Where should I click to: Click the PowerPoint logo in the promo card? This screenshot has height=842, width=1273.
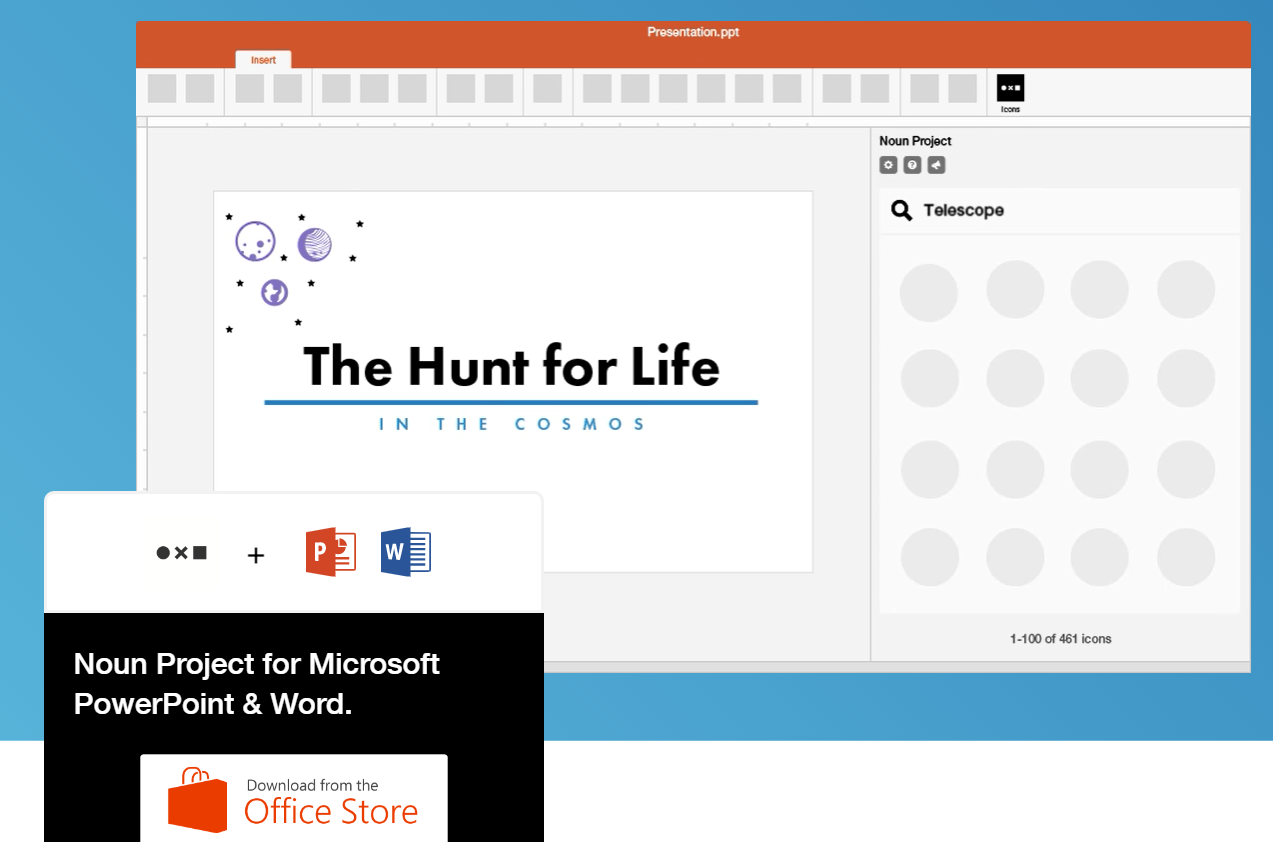coord(331,553)
